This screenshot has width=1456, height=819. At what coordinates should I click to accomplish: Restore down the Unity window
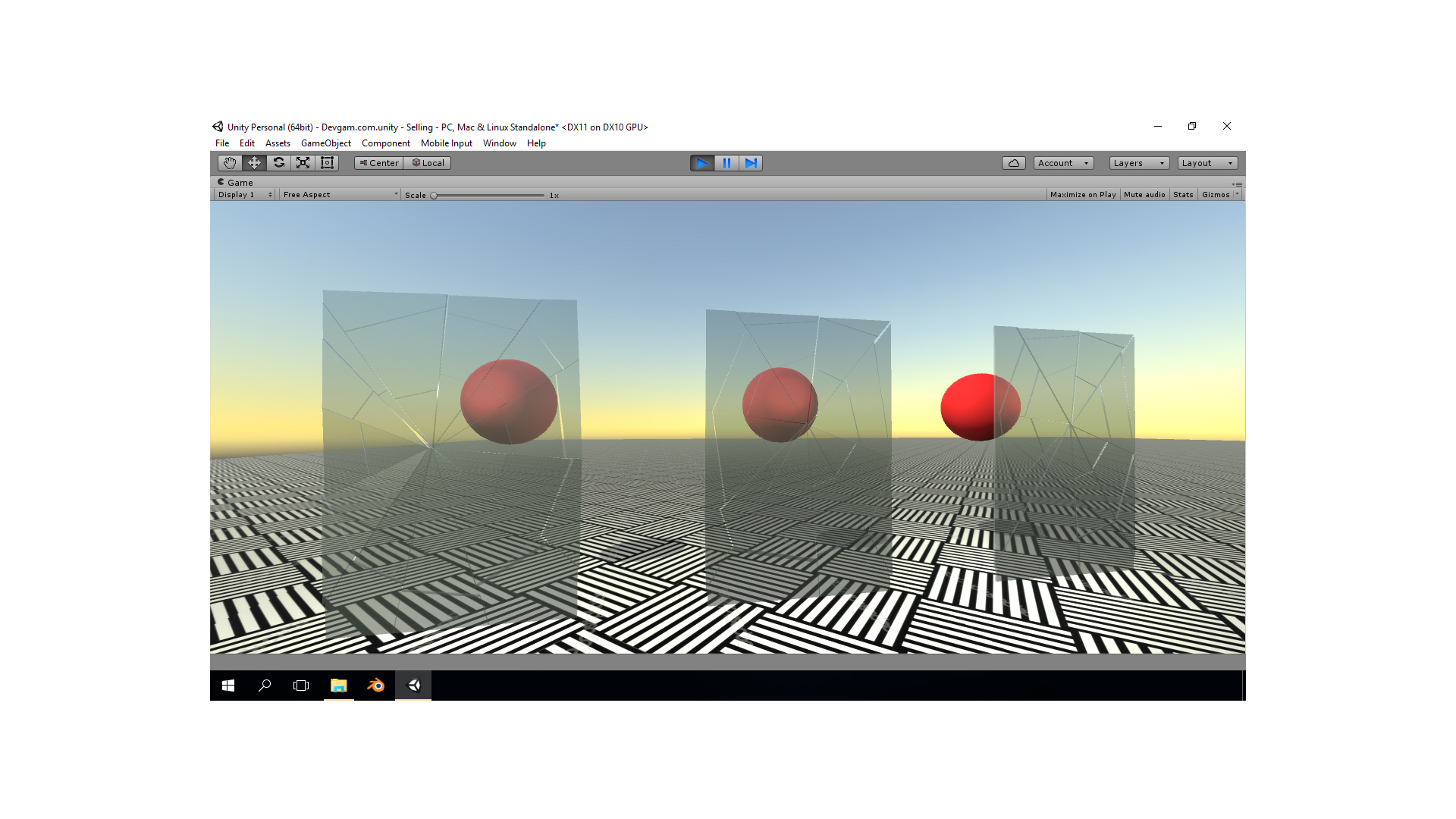click(x=1192, y=127)
